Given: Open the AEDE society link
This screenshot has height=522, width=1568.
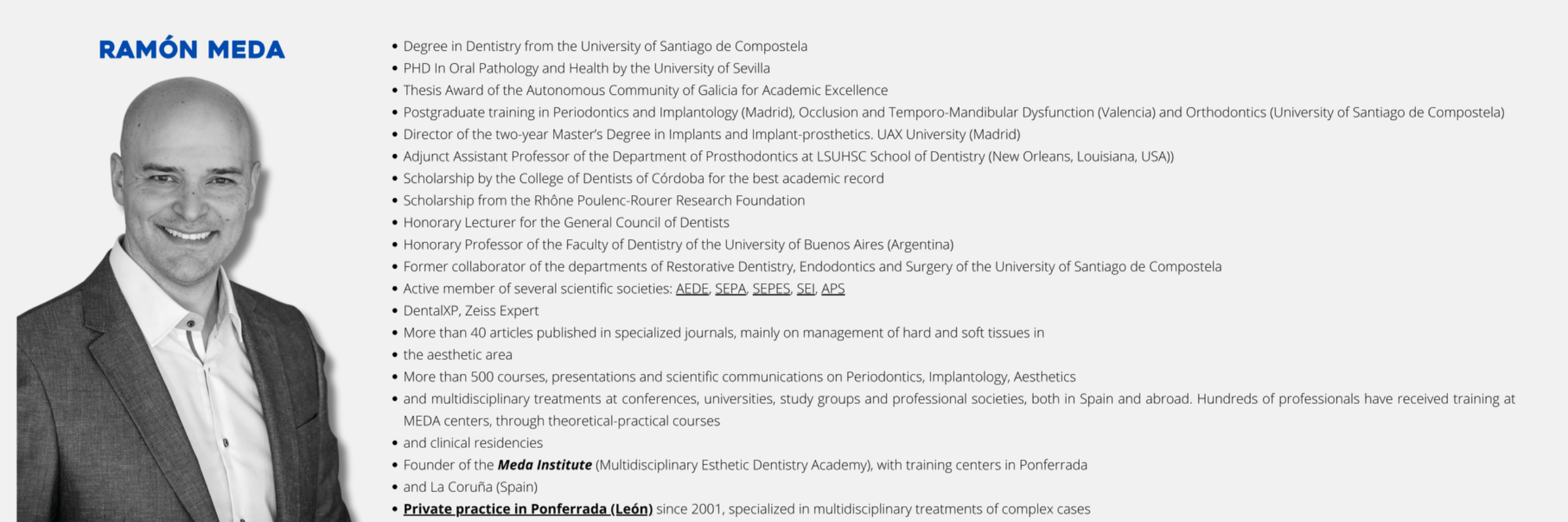Looking at the screenshot, I should (x=692, y=289).
